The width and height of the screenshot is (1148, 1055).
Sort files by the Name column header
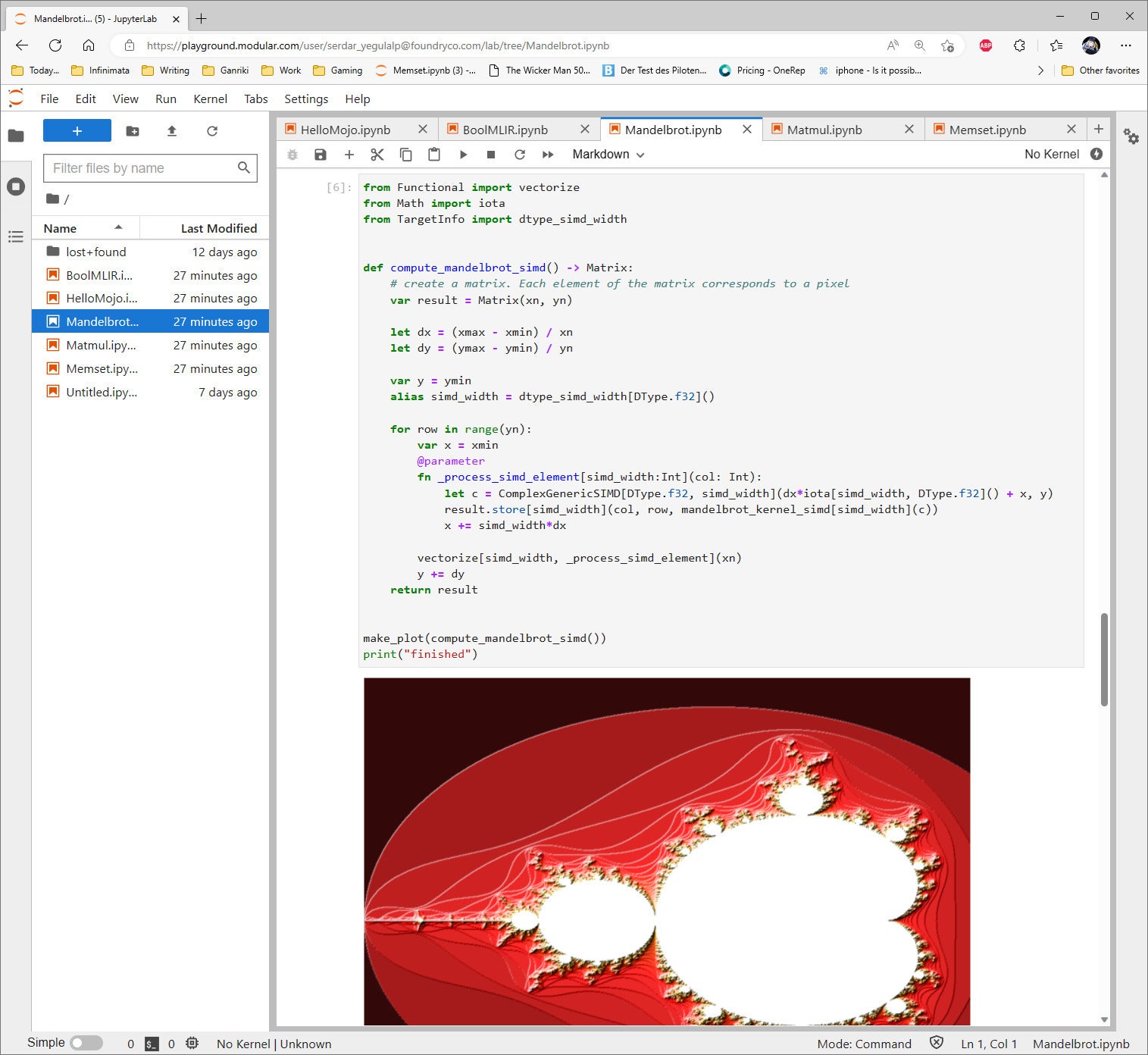pyautogui.click(x=61, y=228)
